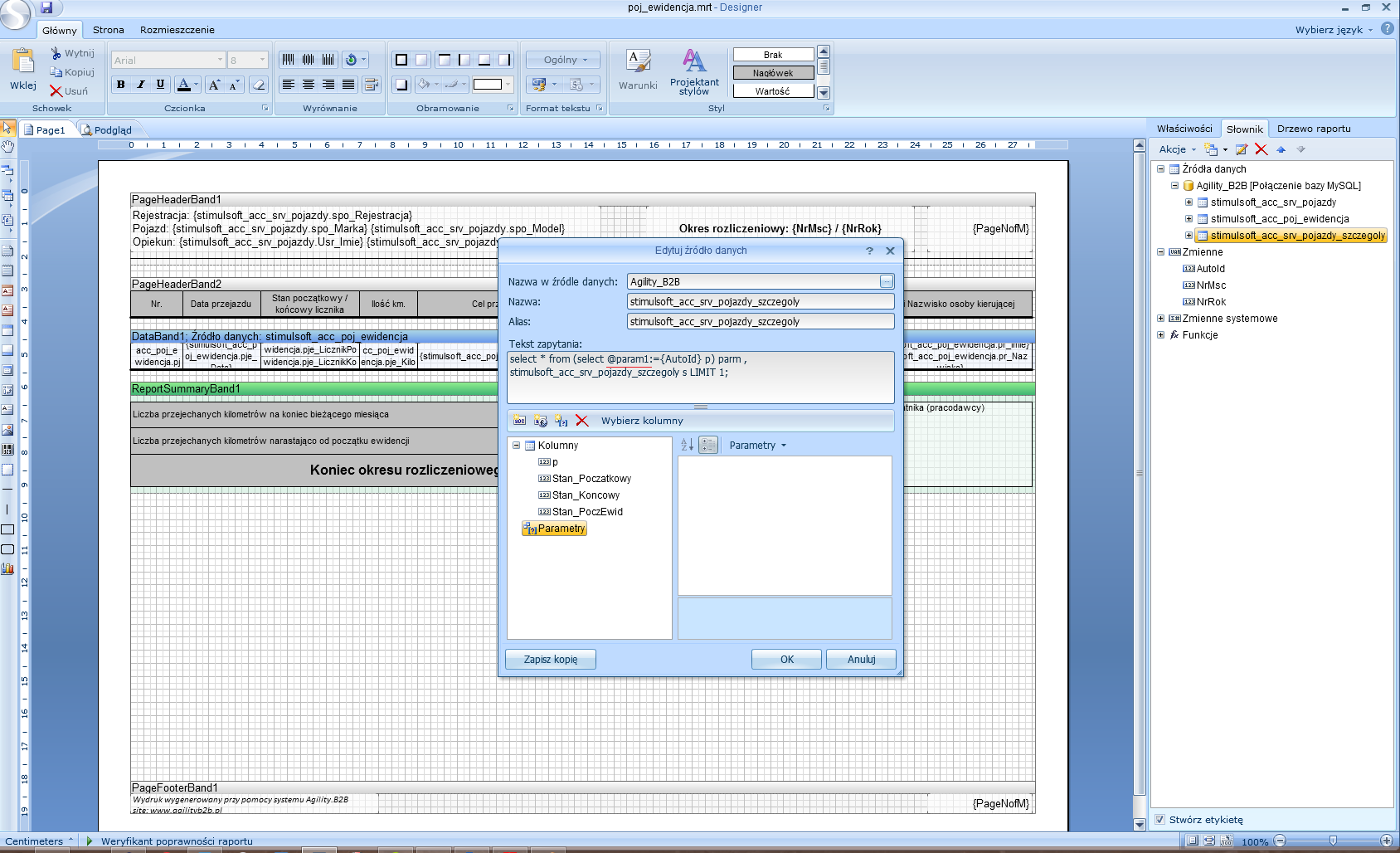
Task: Open the Parametry dropdown in dialog
Action: pyautogui.click(x=757, y=446)
